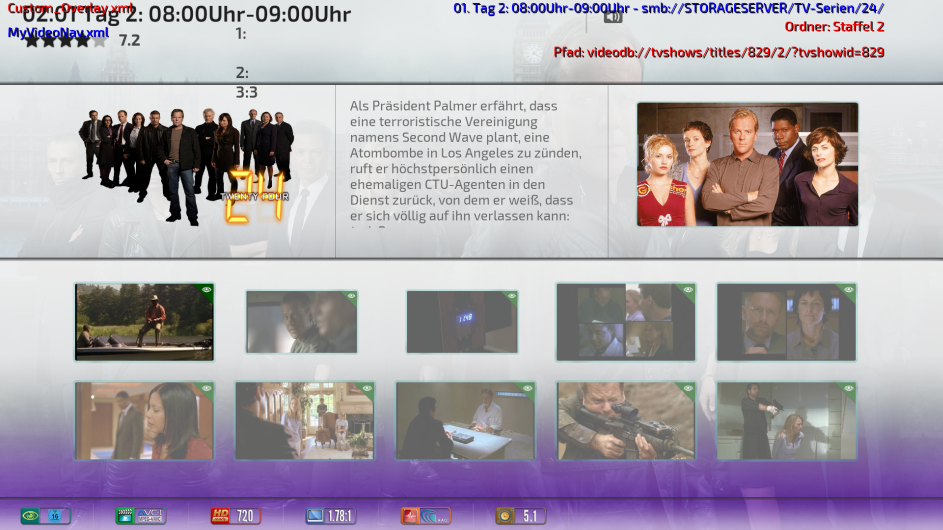Select the gunman with blonde woman thumbnail
The image size is (943, 530).
point(787,421)
